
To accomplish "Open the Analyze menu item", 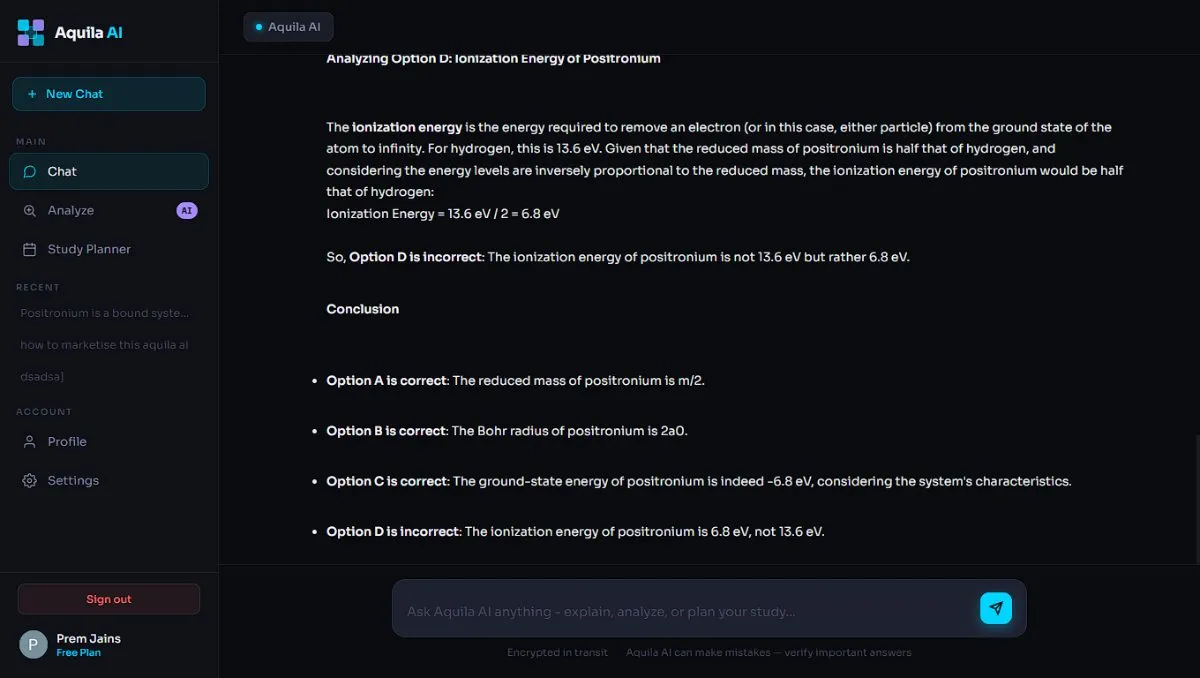I will [x=109, y=210].
